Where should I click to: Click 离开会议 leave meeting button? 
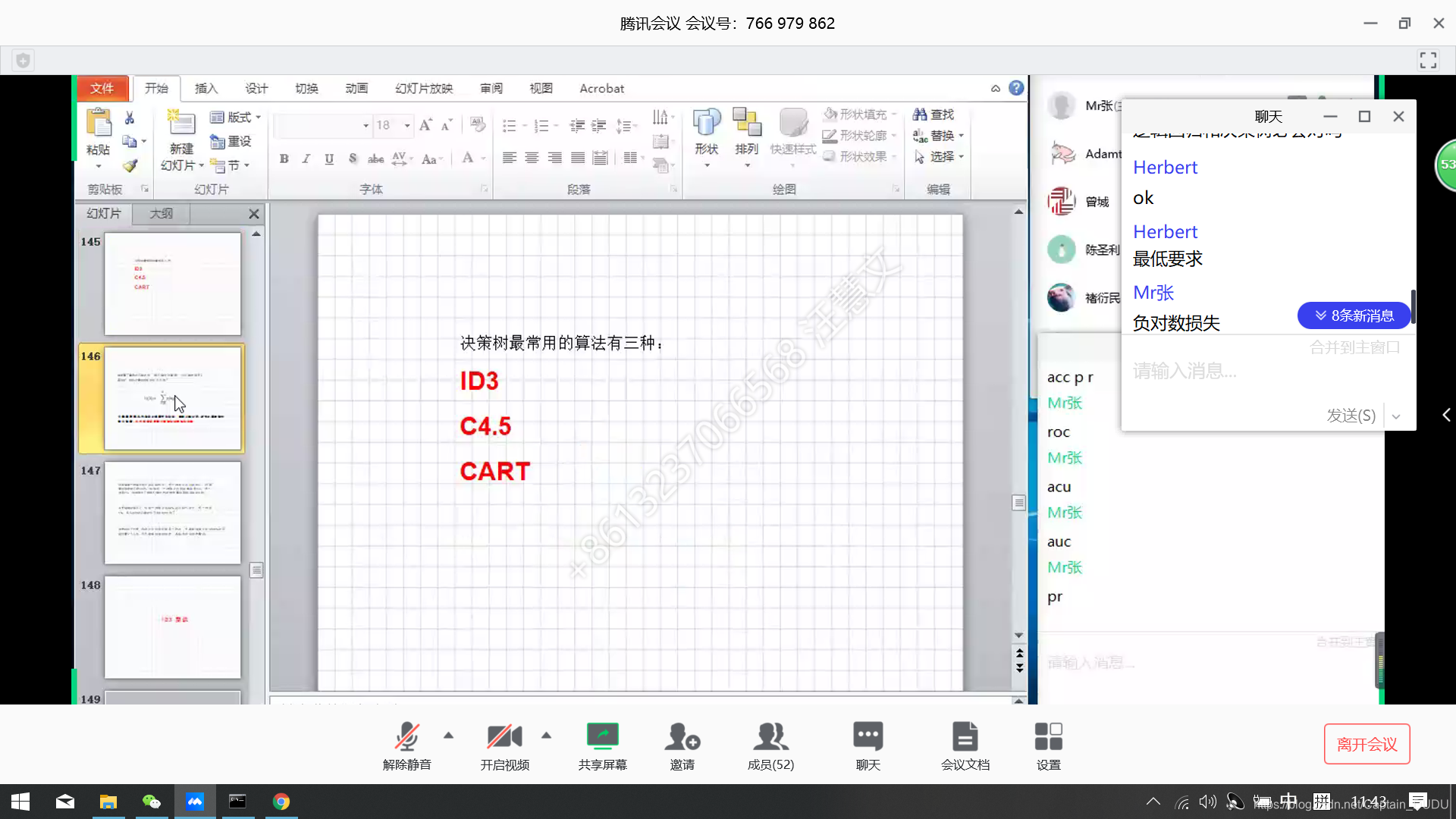(1367, 744)
